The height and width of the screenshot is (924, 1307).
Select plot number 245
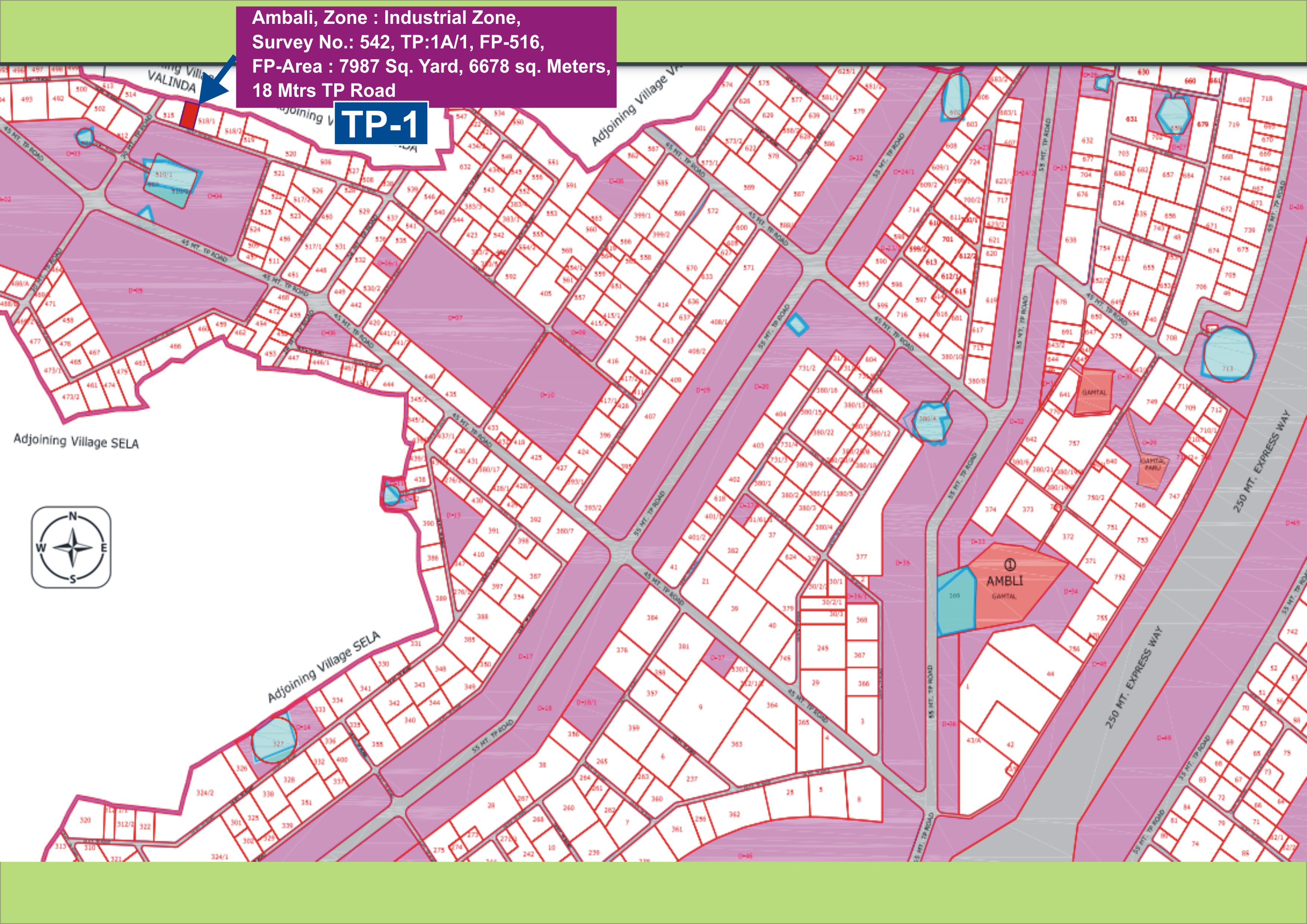point(823,648)
